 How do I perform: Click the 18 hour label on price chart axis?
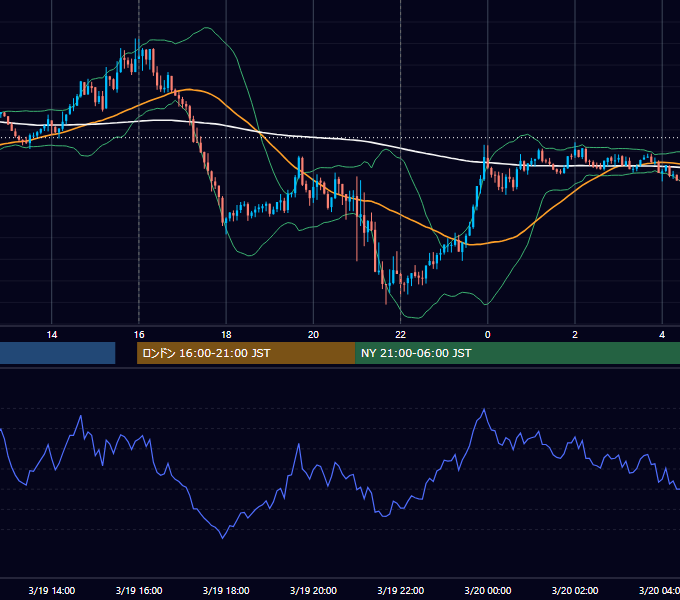point(226,335)
